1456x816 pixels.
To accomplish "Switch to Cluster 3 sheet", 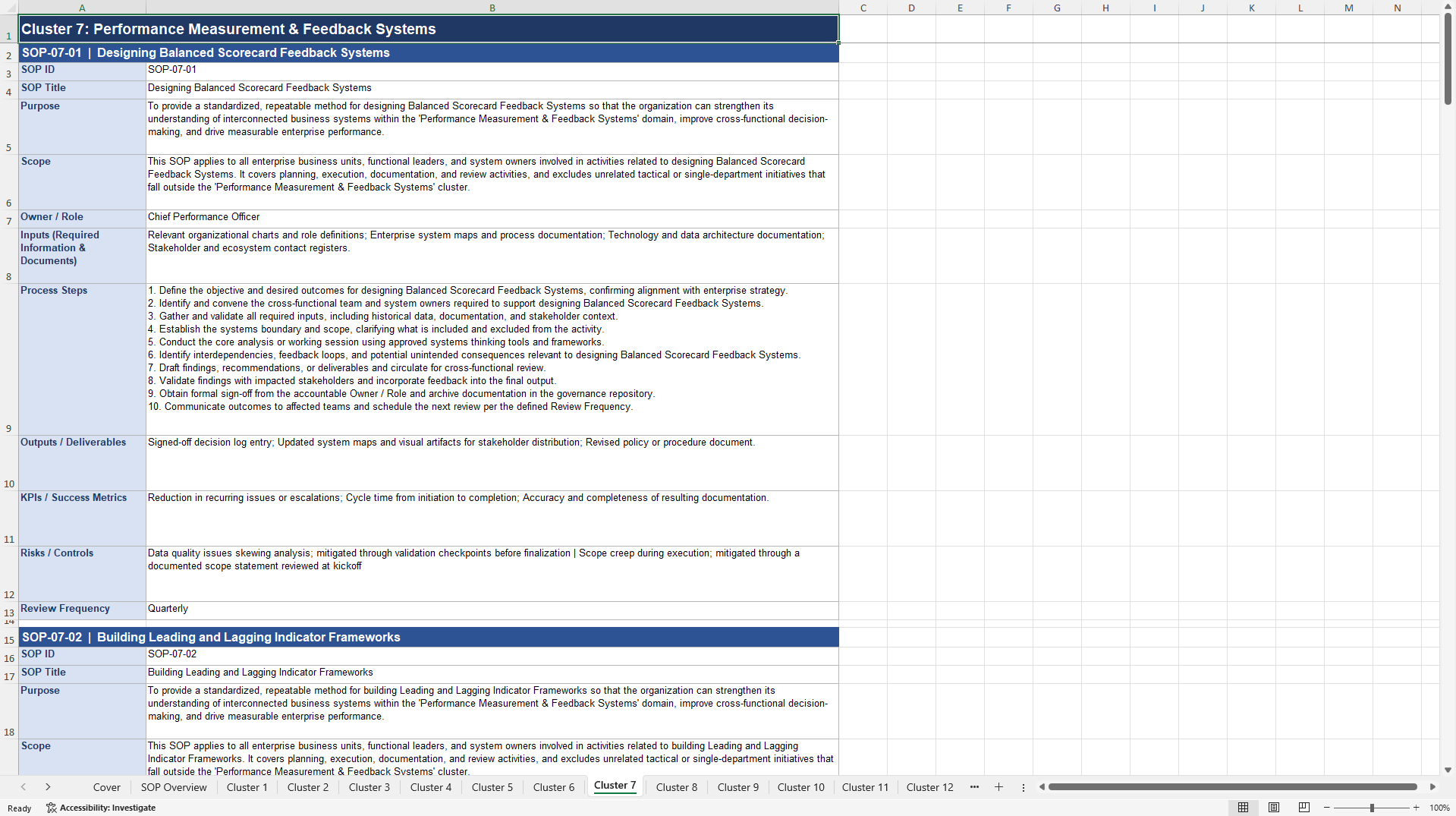I will tap(370, 787).
